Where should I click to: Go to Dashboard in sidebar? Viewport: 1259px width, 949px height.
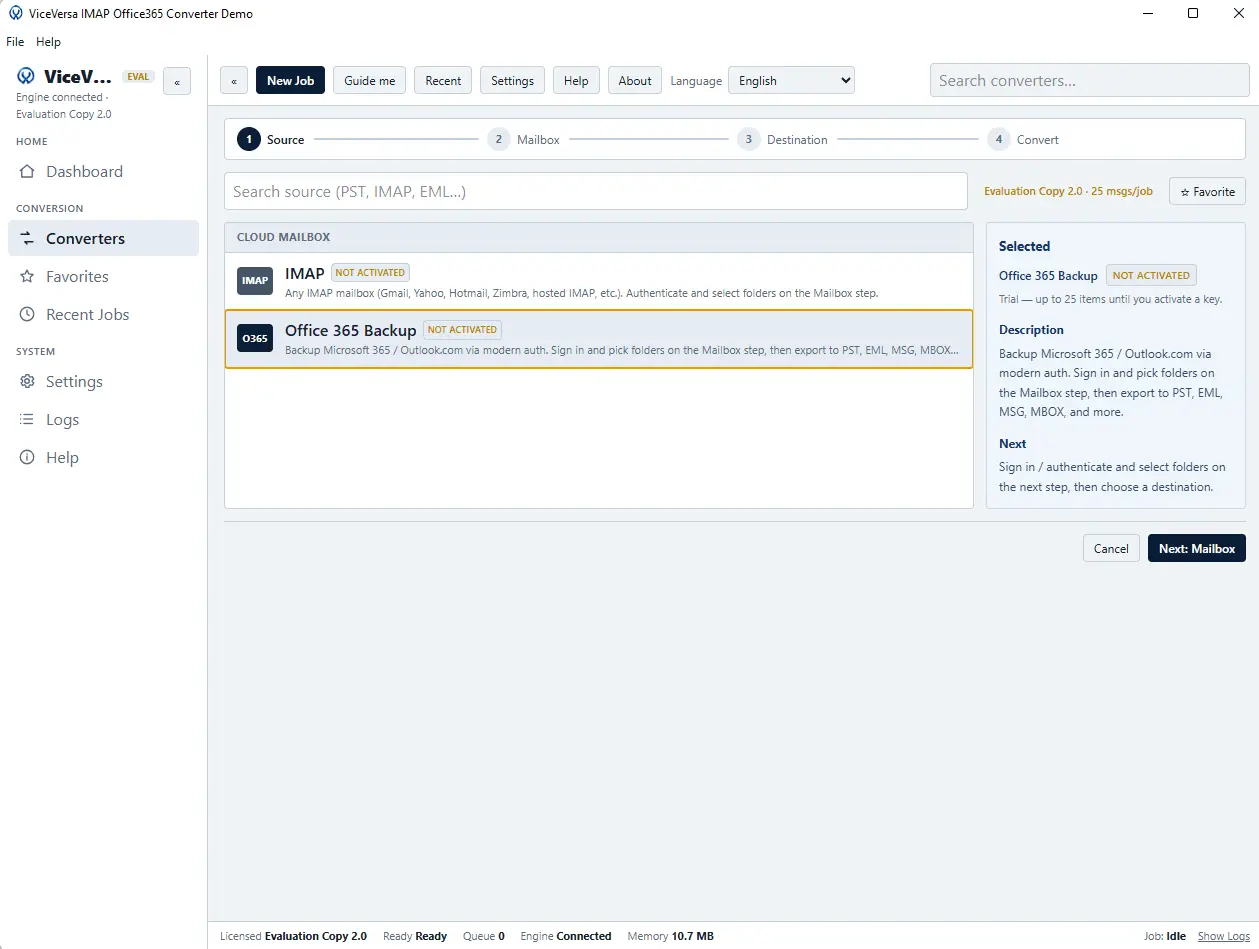pyautogui.click(x=103, y=172)
